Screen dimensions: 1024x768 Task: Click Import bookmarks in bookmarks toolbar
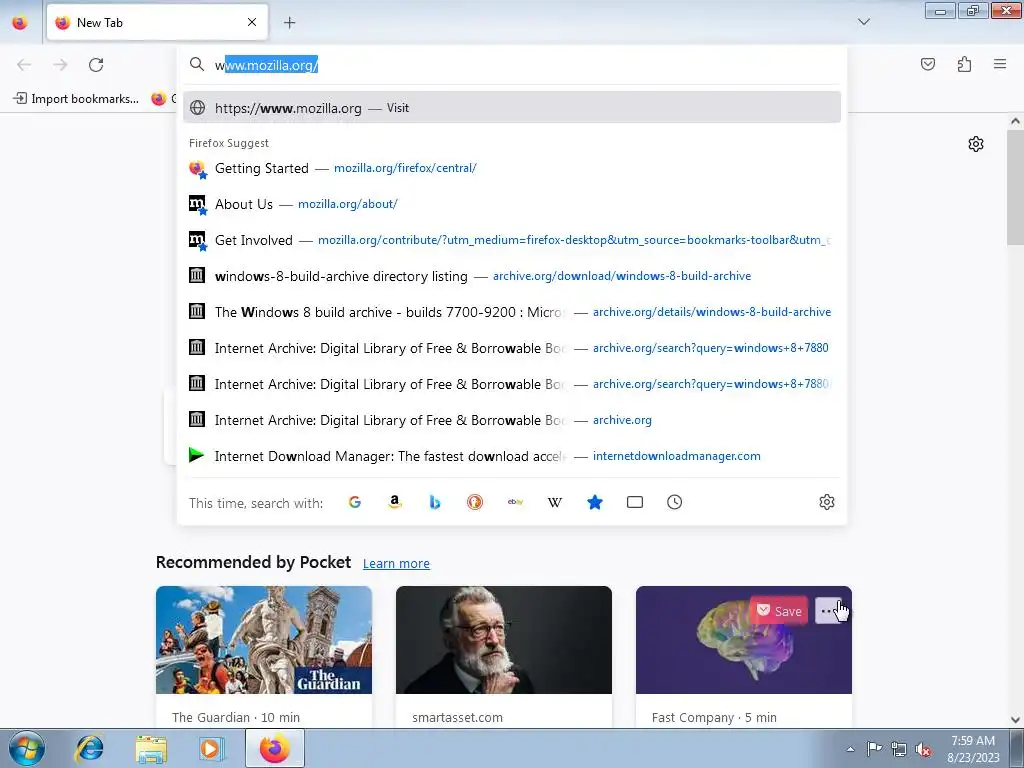pyautogui.click(x=76, y=99)
